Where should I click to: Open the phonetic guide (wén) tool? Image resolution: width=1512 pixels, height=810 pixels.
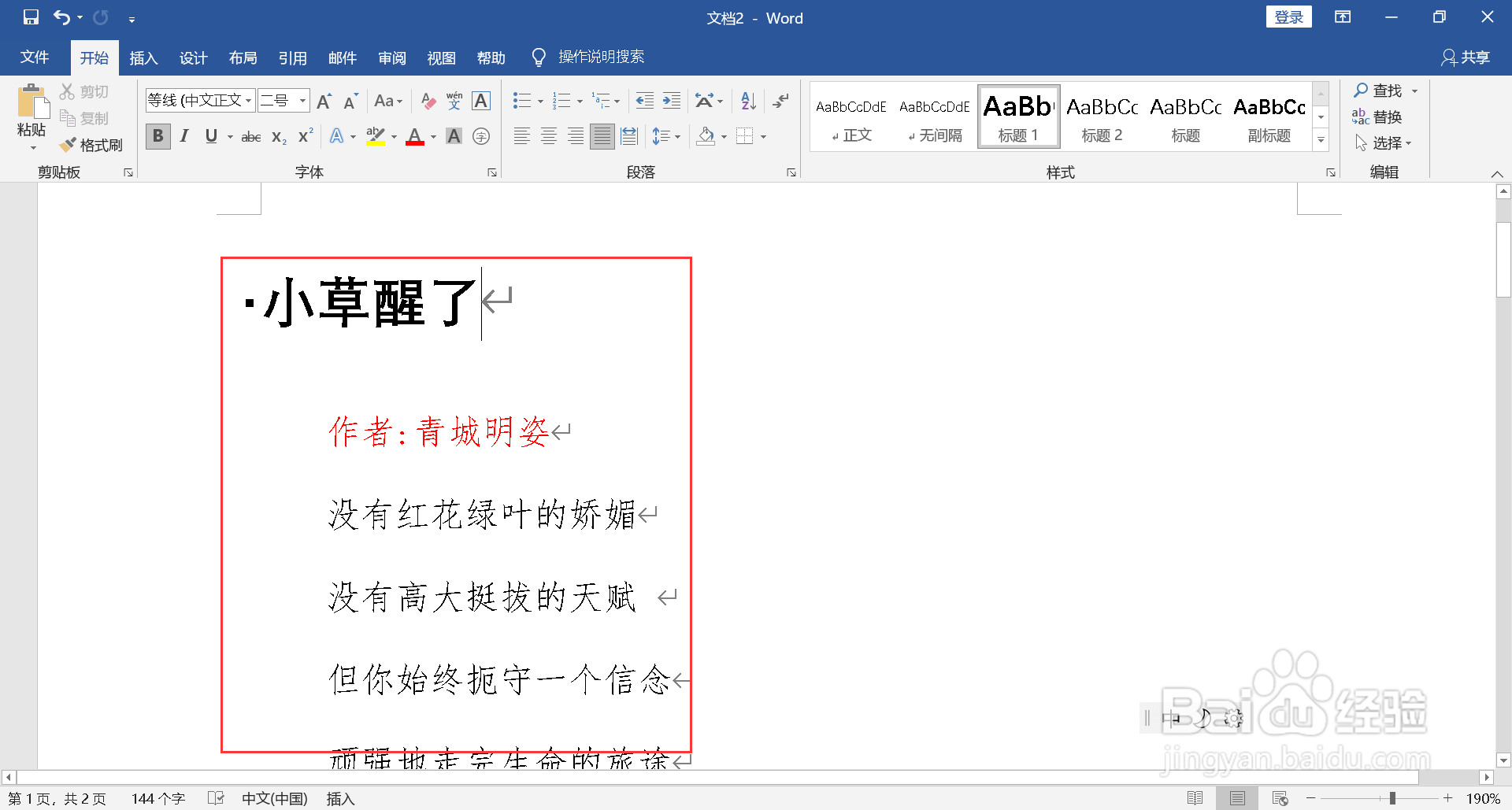tap(454, 101)
